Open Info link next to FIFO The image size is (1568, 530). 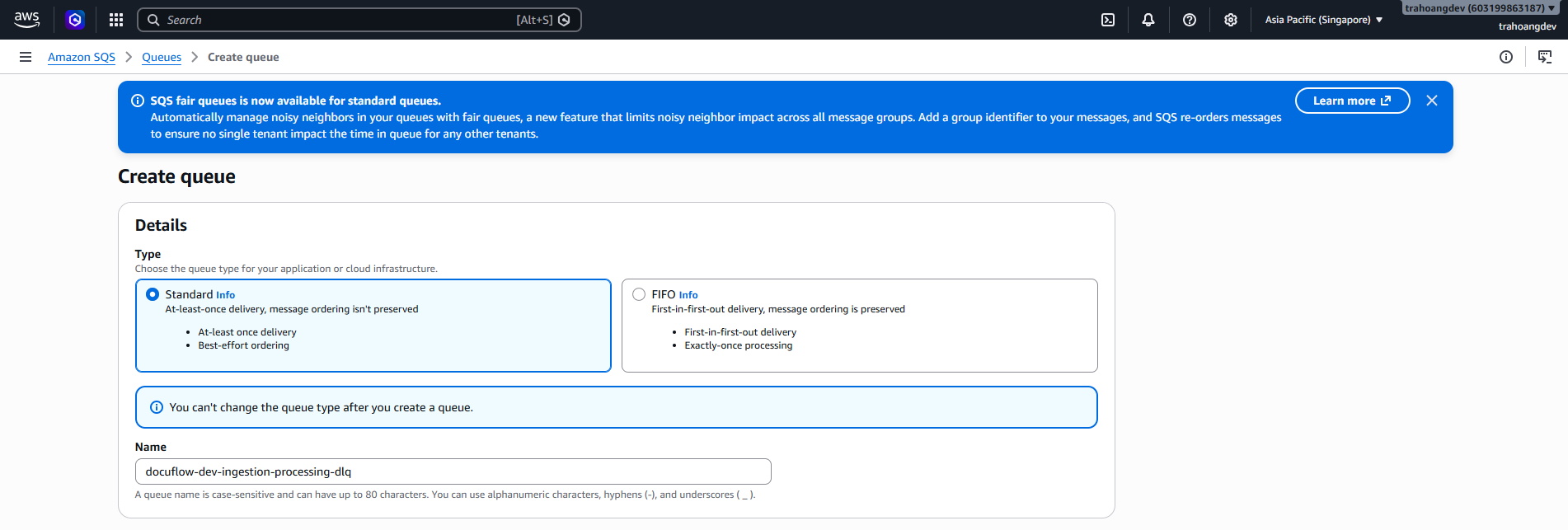coord(688,295)
